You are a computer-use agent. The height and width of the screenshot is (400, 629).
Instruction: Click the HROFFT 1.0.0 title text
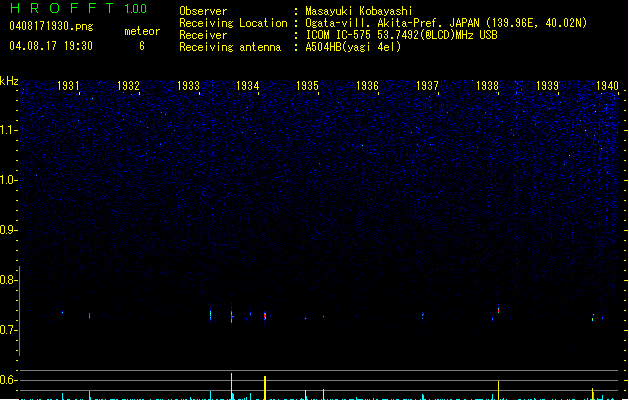pyautogui.click(x=78, y=8)
